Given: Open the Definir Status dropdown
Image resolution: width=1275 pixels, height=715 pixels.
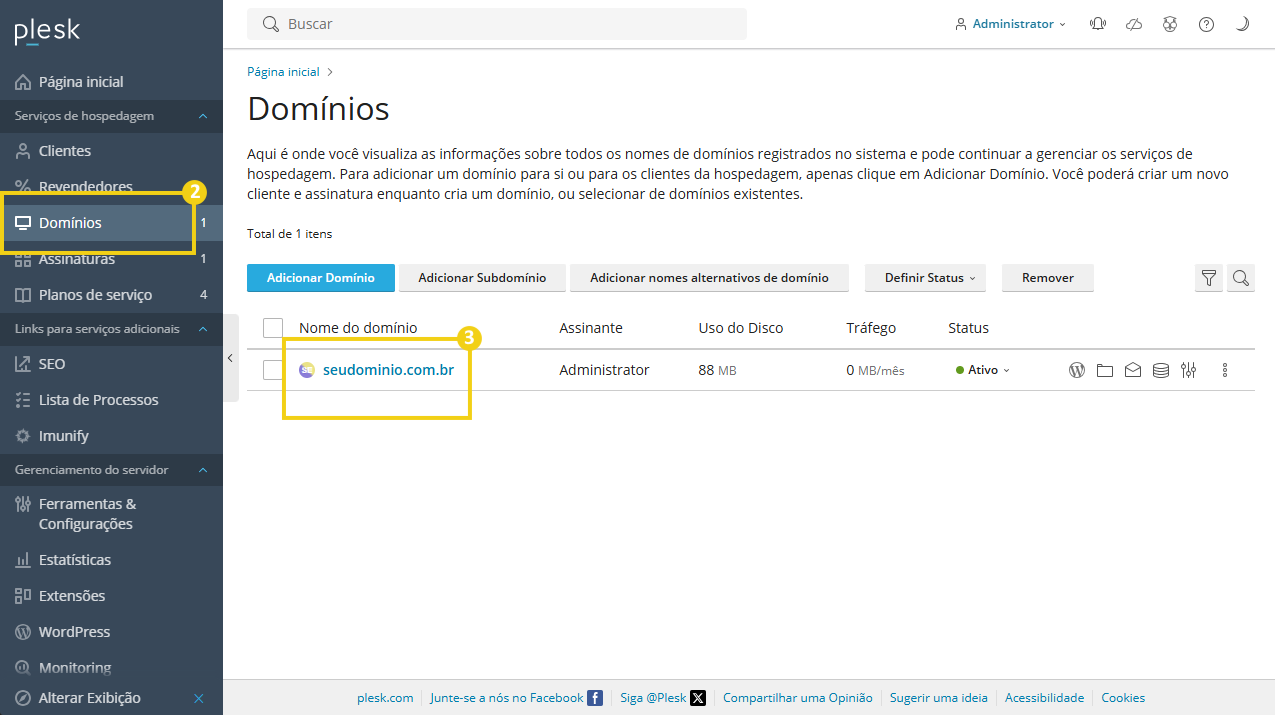Looking at the screenshot, I should (925, 278).
